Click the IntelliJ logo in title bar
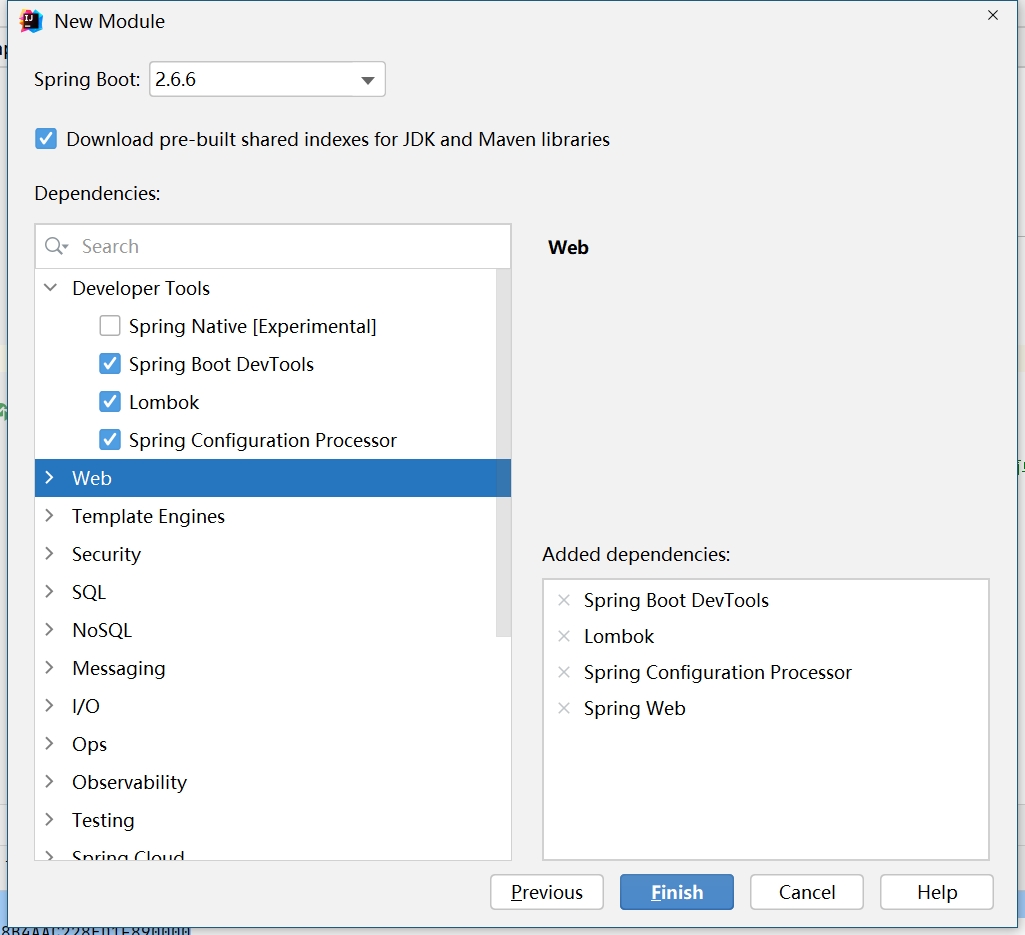Screen dimensions: 1025x935 [32, 21]
